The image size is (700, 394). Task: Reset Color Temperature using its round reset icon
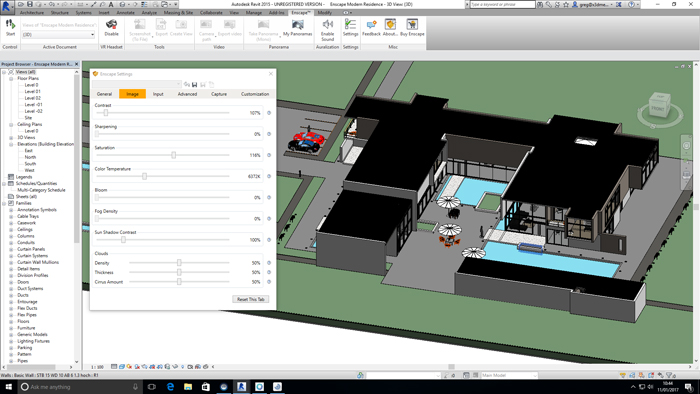click(269, 176)
